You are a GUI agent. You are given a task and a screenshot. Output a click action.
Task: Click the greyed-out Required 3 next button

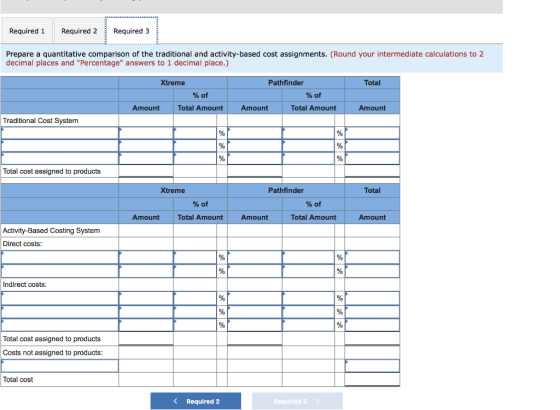(297, 401)
